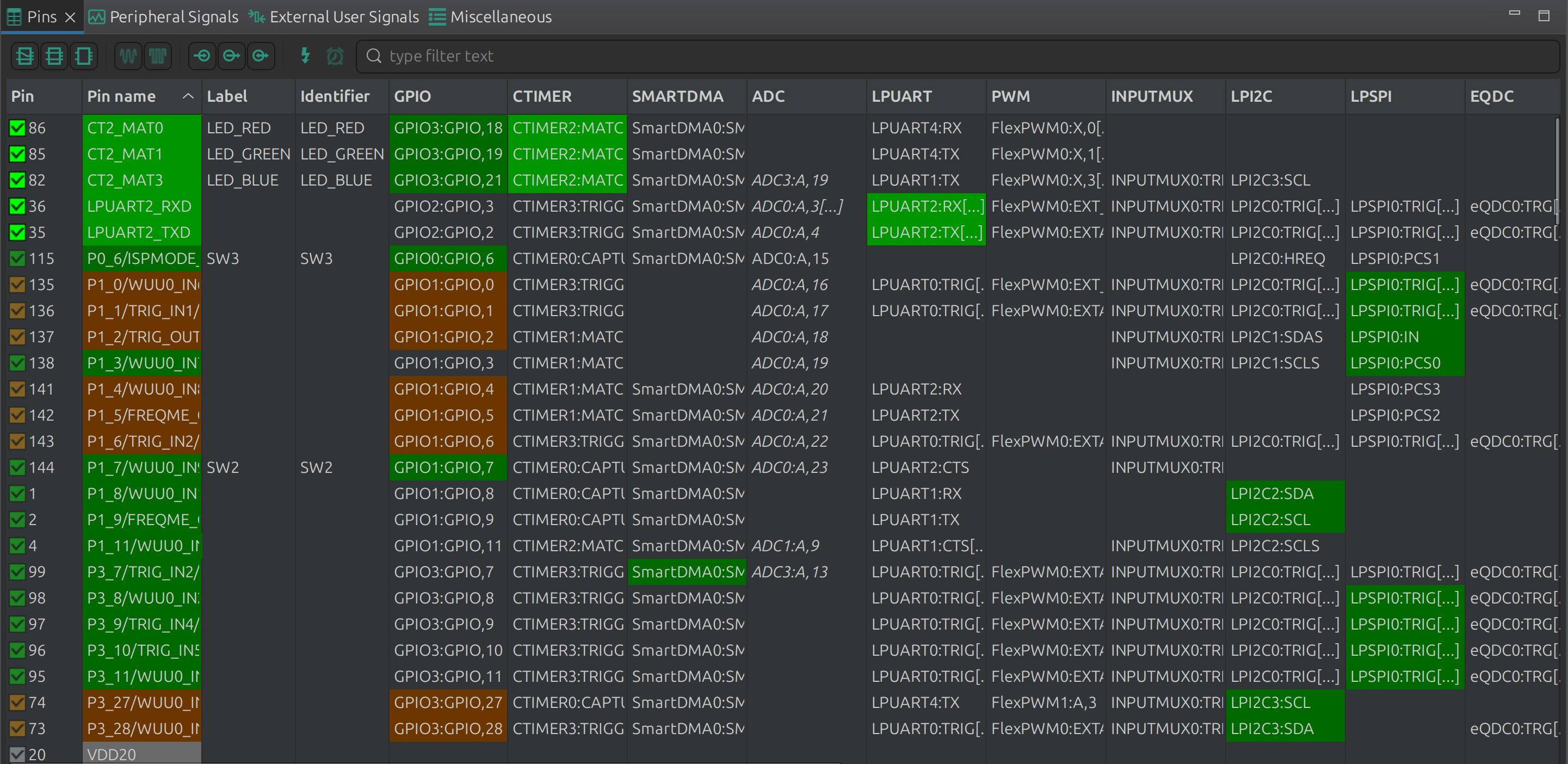Click the analog sine-wave filter icon
The height and width of the screenshot is (764, 1568).
[x=128, y=56]
